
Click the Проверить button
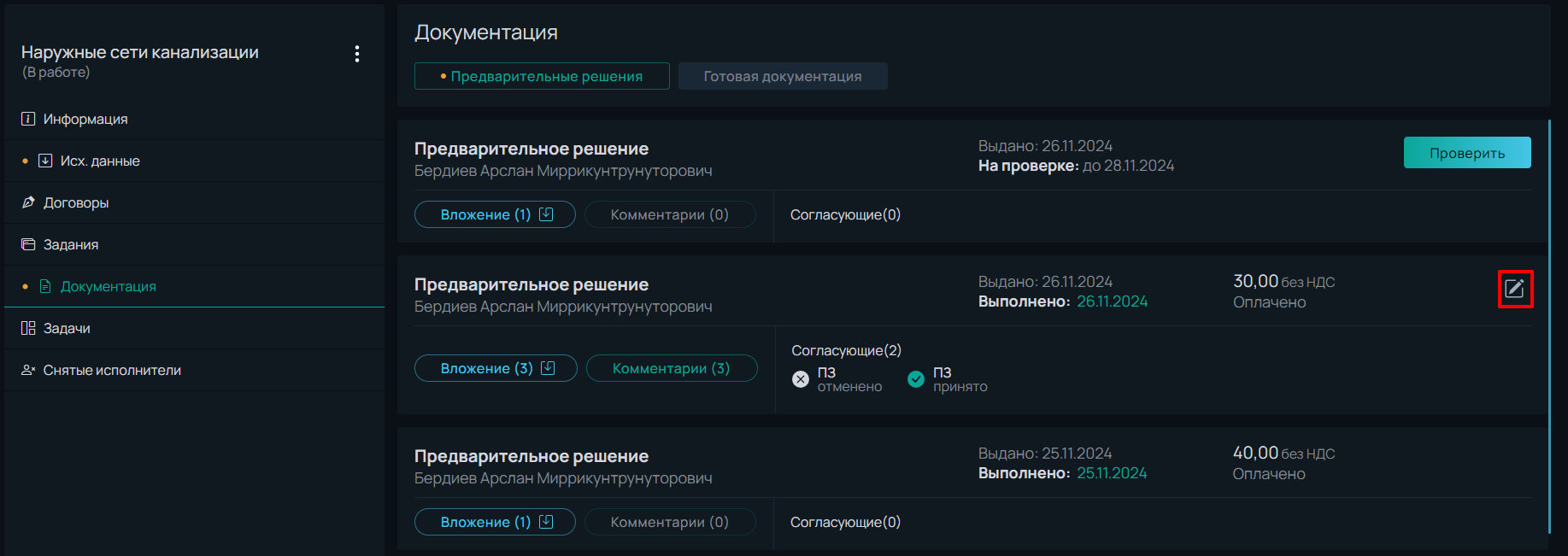click(1467, 153)
